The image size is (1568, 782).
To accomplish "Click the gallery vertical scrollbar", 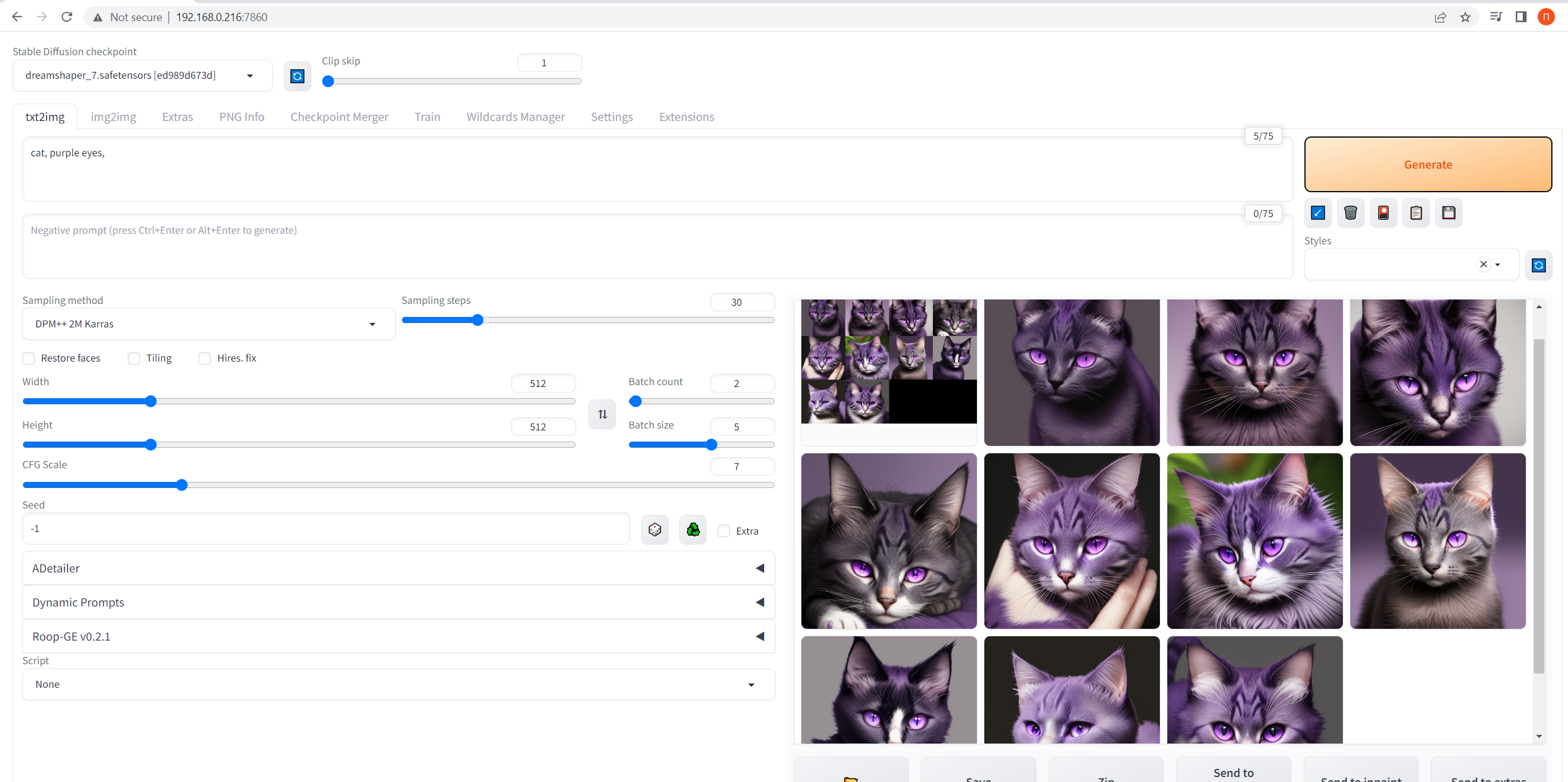I will click(1539, 505).
